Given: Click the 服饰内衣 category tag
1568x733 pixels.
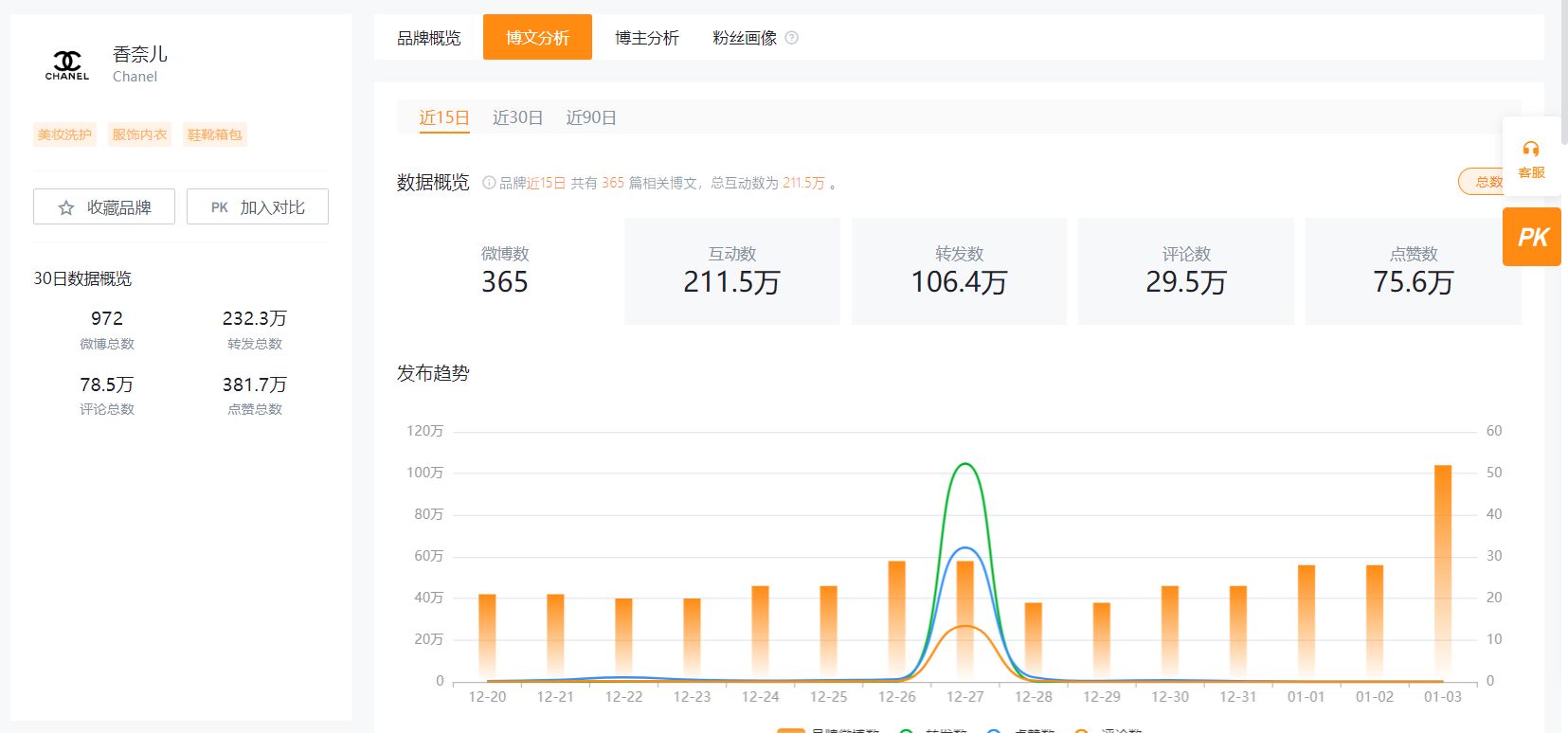Looking at the screenshot, I should click(x=139, y=134).
